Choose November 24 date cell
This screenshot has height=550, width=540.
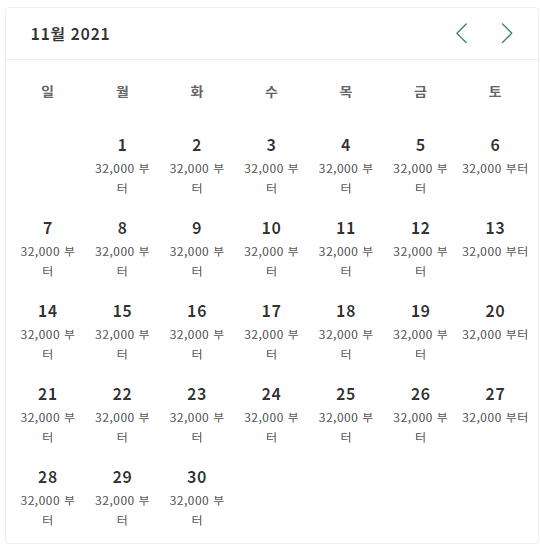coord(271,415)
